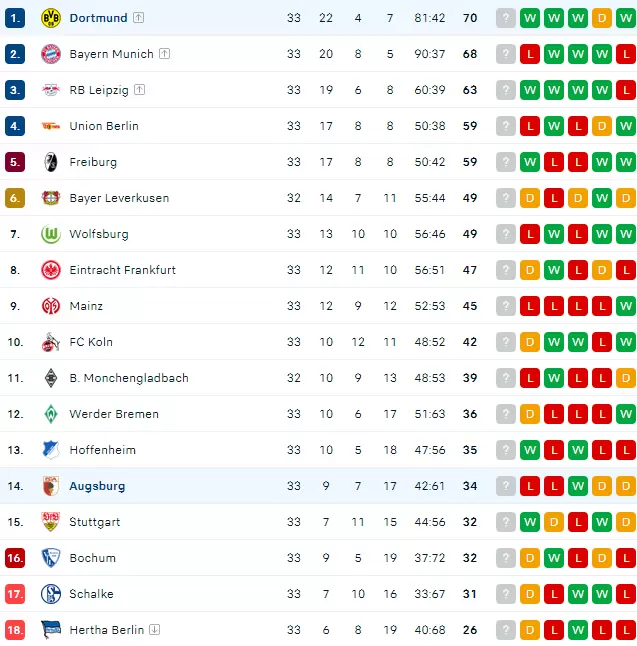Click the Eintracht Frankfurt eagle crest

[x=51, y=270]
